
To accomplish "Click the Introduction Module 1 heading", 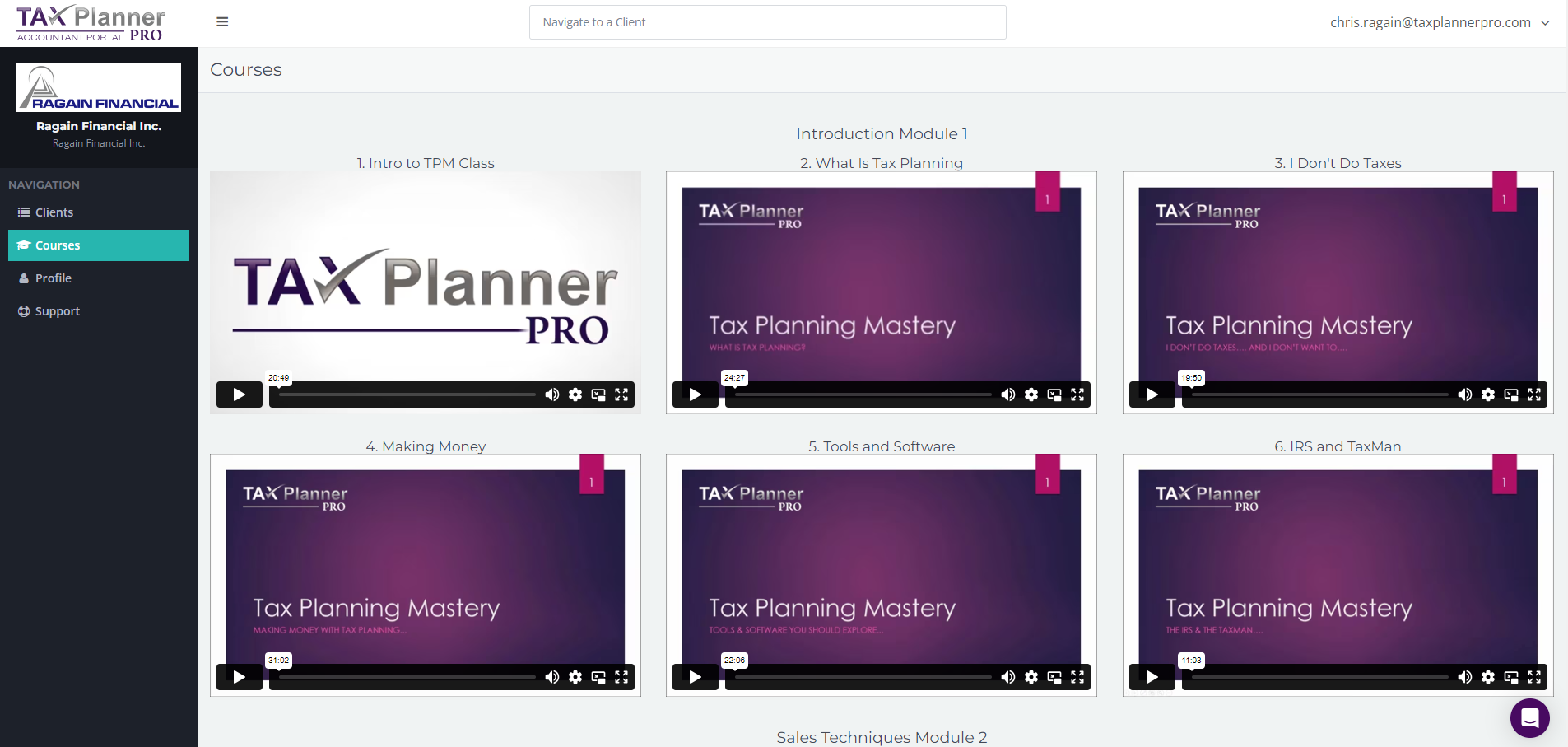I will tap(882, 133).
